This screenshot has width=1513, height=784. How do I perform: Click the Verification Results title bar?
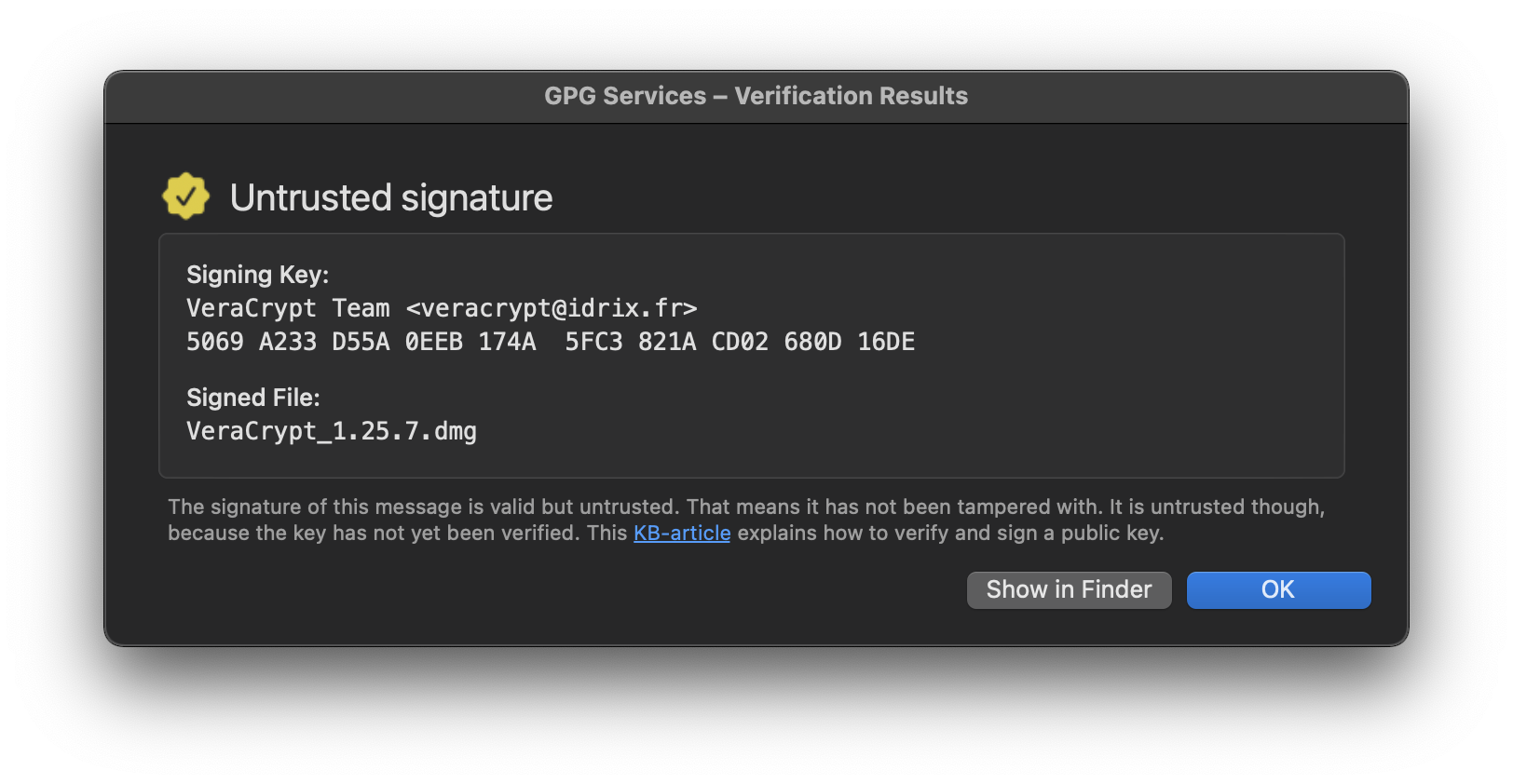[x=756, y=96]
